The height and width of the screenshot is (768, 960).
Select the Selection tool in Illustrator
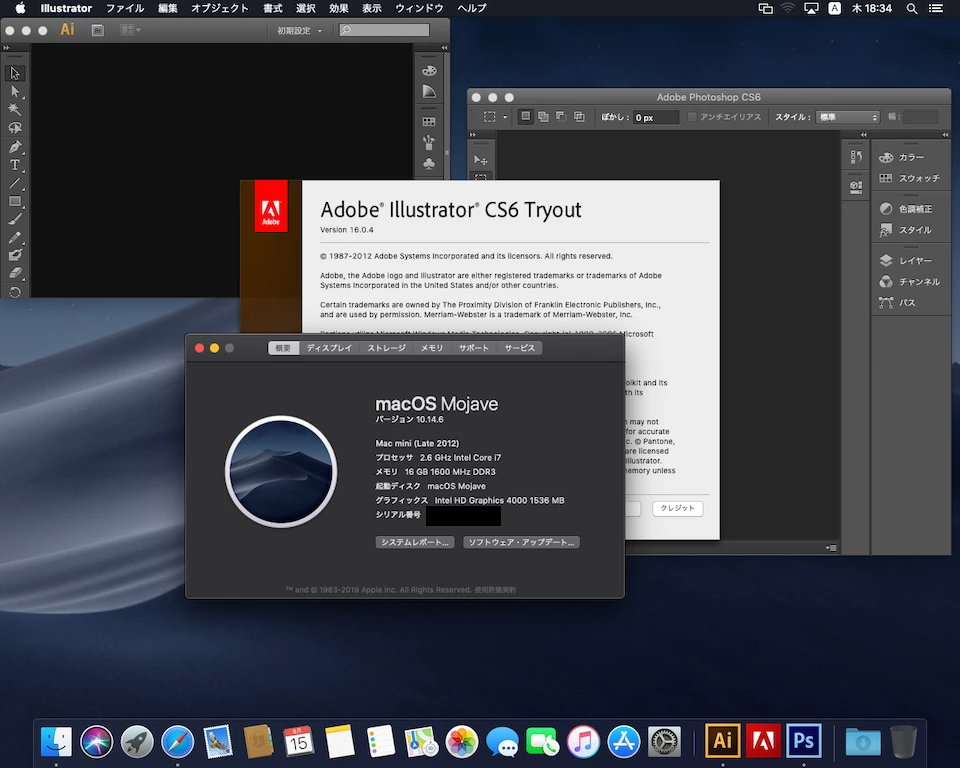coord(15,73)
